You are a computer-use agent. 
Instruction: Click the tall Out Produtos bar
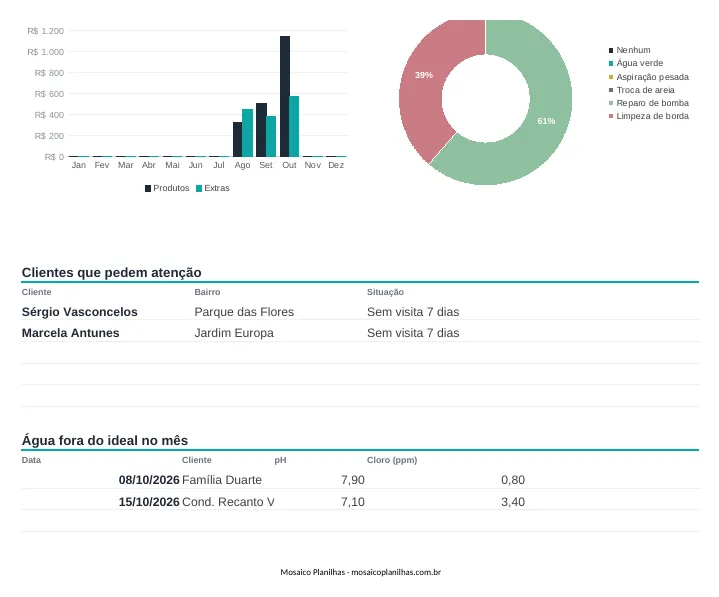point(285,96)
